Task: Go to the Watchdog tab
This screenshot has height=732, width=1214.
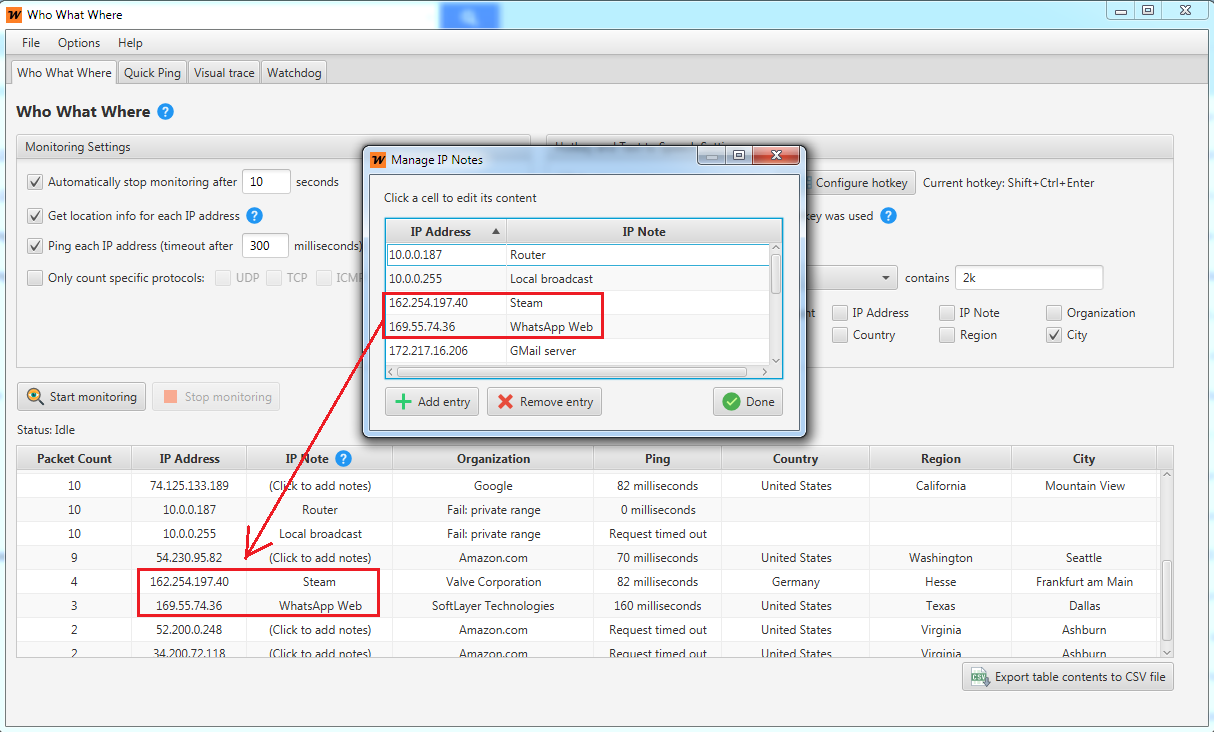Action: click(294, 73)
